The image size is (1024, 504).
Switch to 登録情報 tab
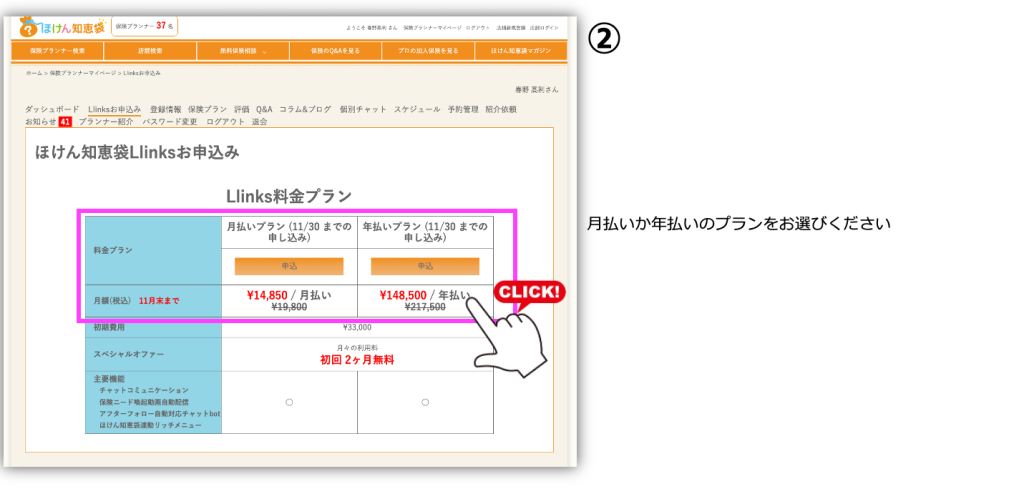coord(165,109)
